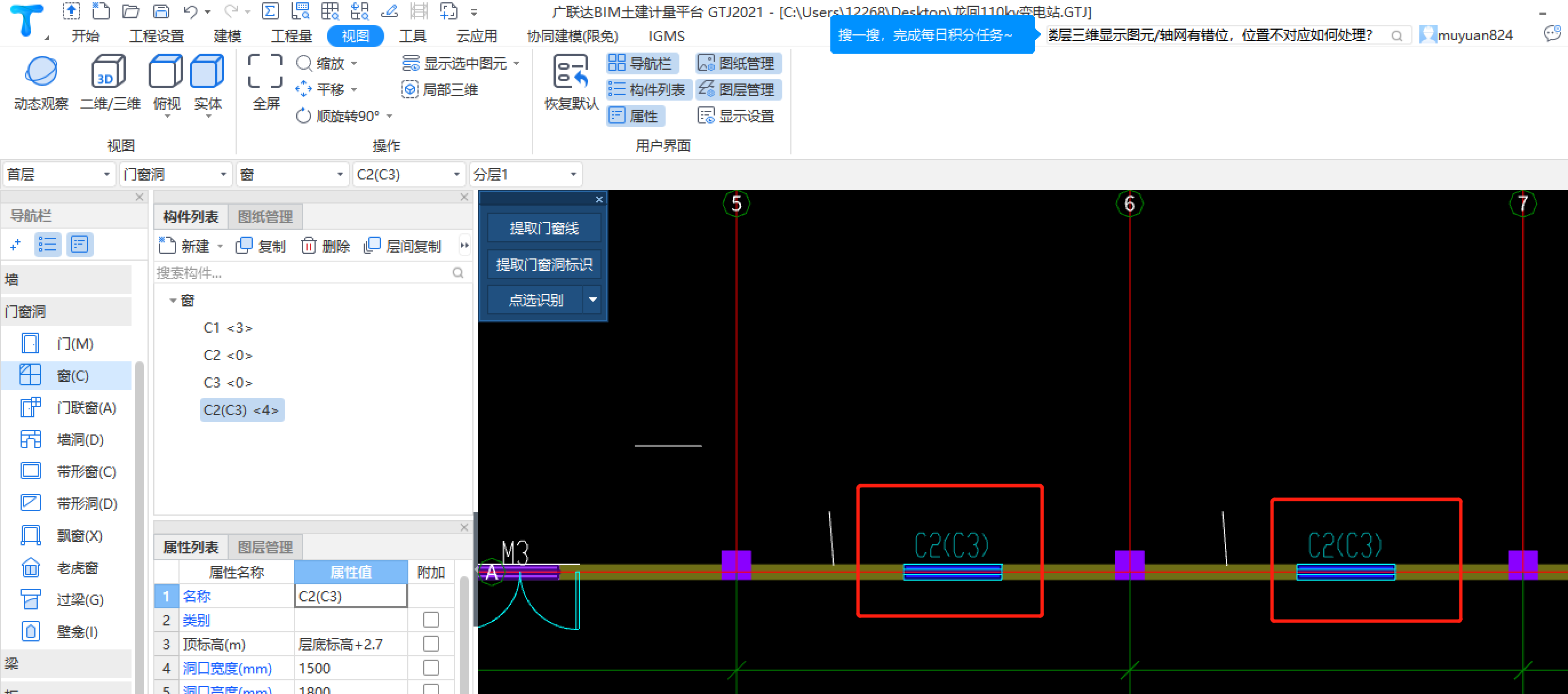
Task: Switch navigation bar to list view icon
Action: coord(47,245)
